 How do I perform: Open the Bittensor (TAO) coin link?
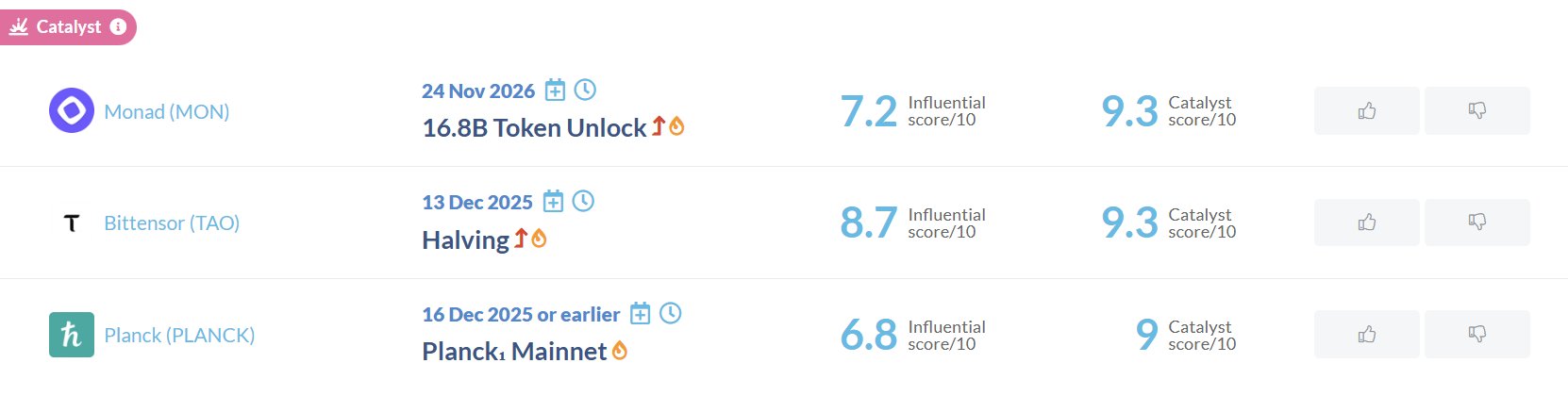coord(172,223)
